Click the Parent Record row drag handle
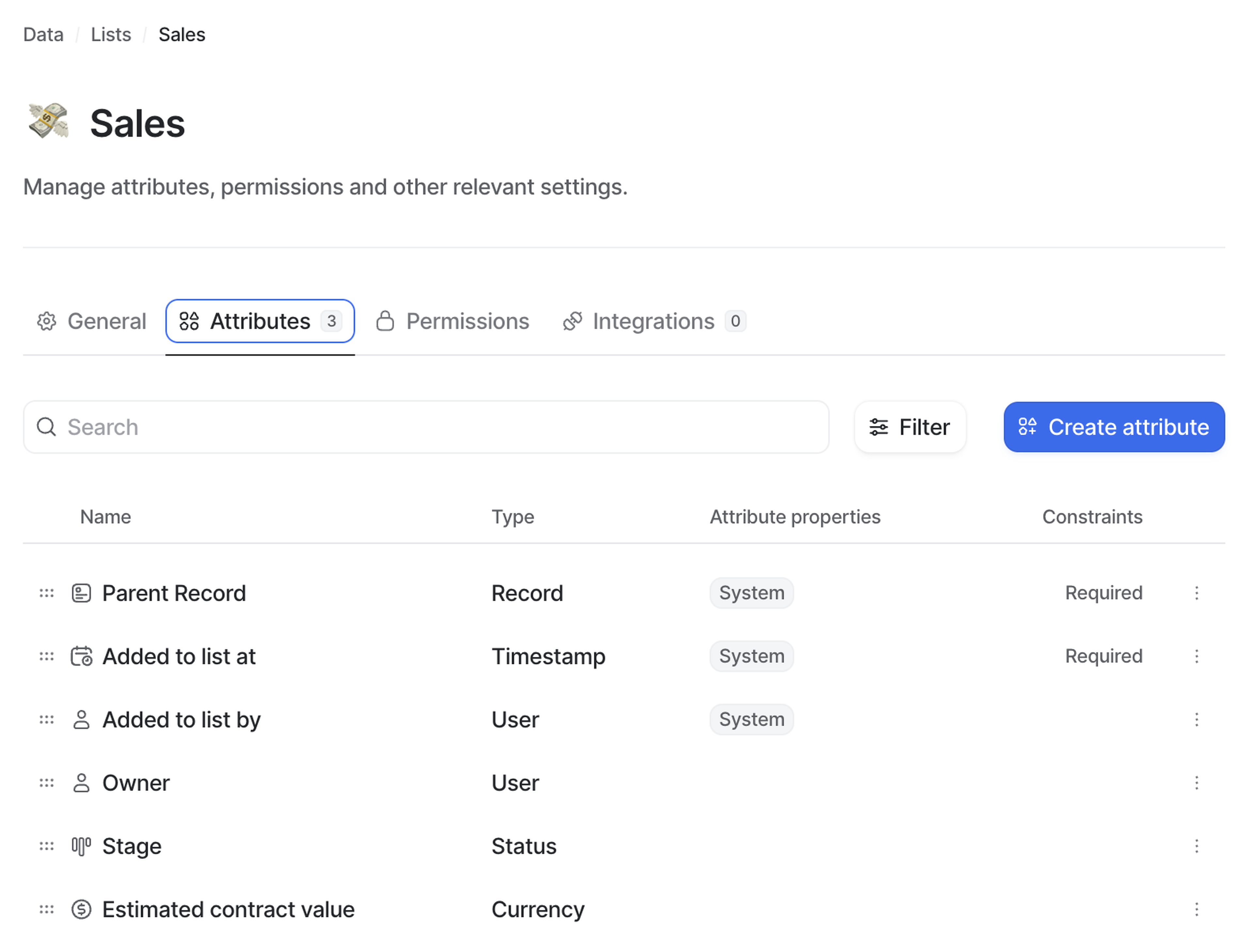 46,593
